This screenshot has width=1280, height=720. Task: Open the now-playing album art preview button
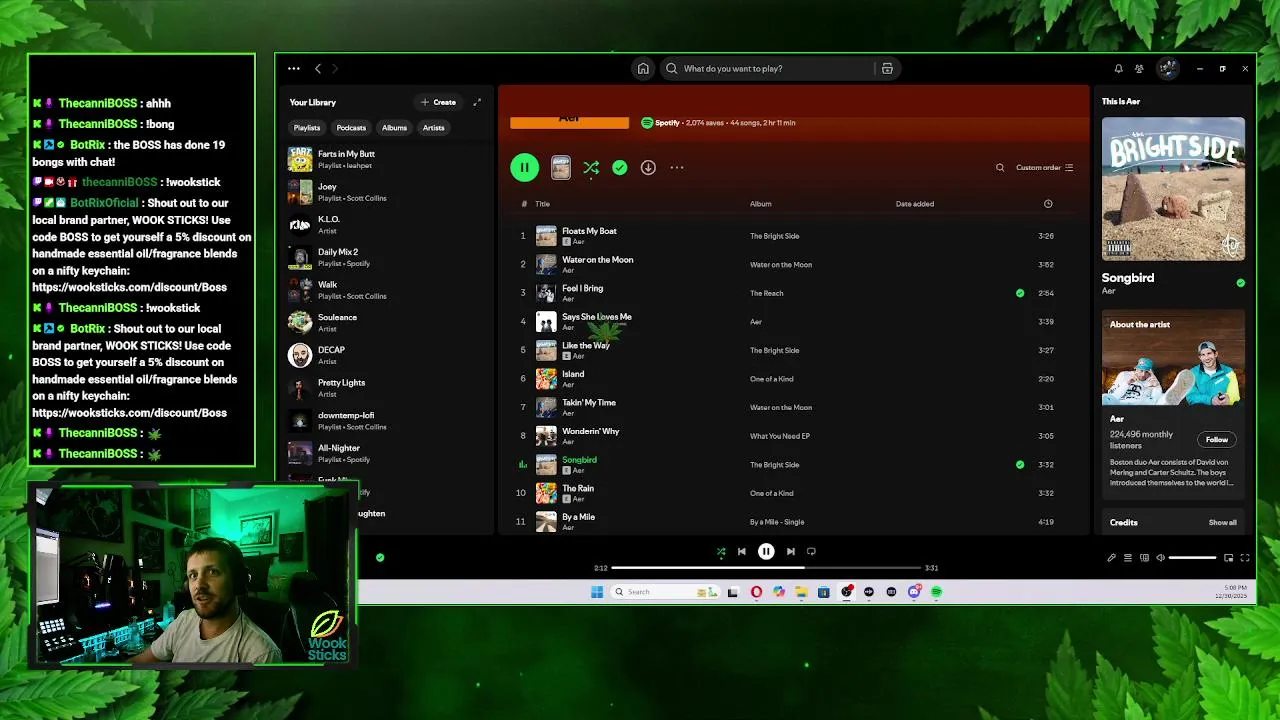561,167
